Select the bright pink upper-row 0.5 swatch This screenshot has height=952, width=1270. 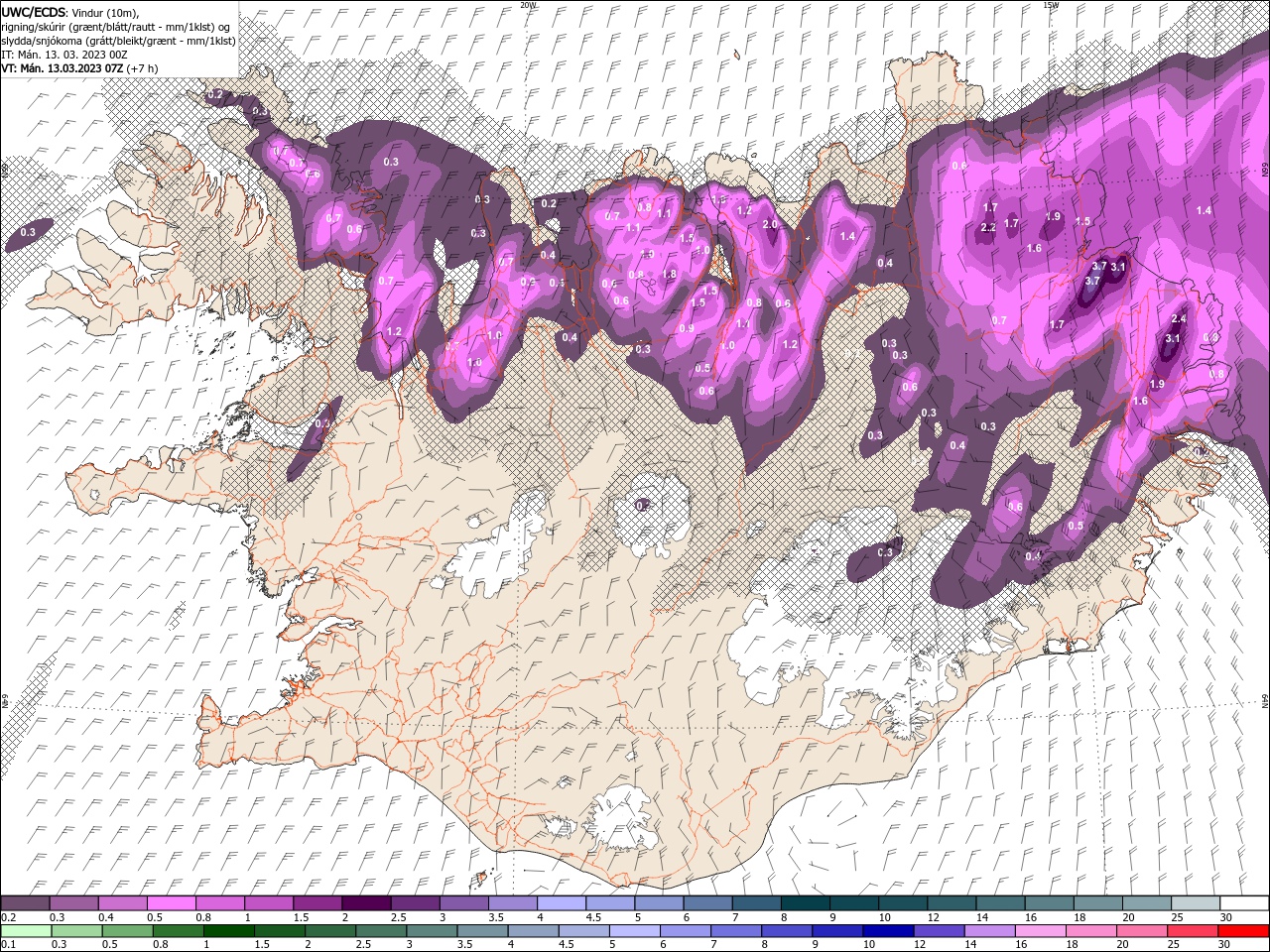(171, 903)
